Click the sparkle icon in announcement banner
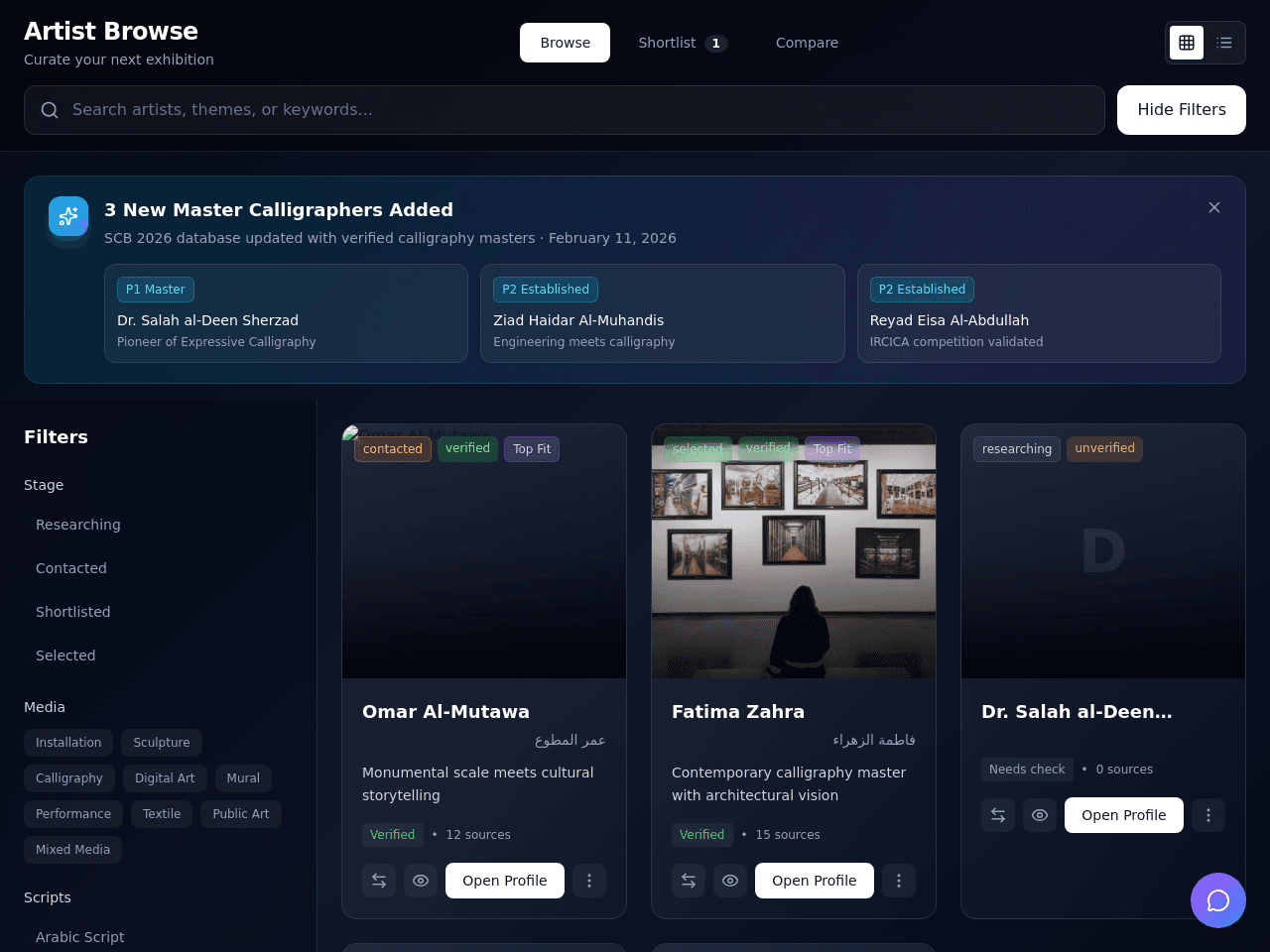1270x952 pixels. coord(68,216)
